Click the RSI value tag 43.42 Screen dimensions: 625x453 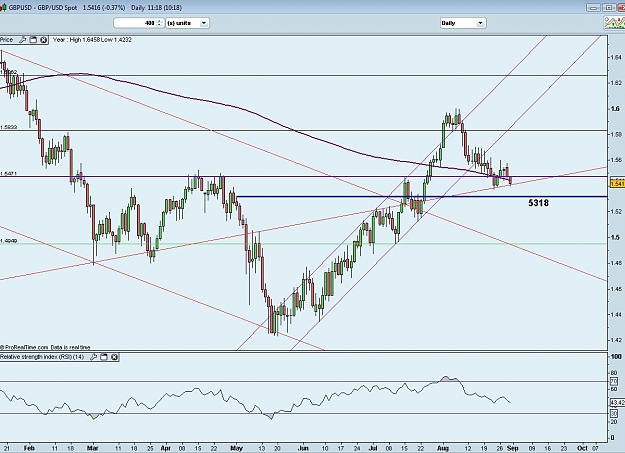(x=617, y=403)
